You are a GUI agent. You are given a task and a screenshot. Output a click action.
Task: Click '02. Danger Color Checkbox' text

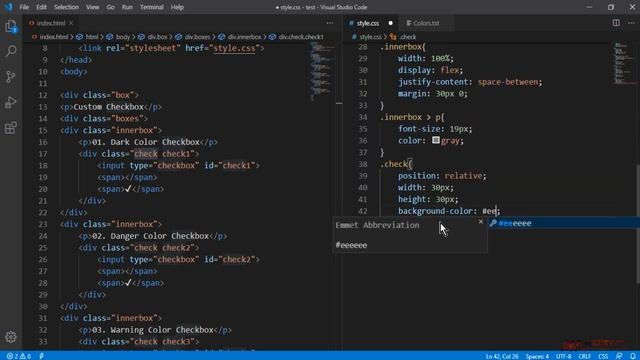point(151,236)
